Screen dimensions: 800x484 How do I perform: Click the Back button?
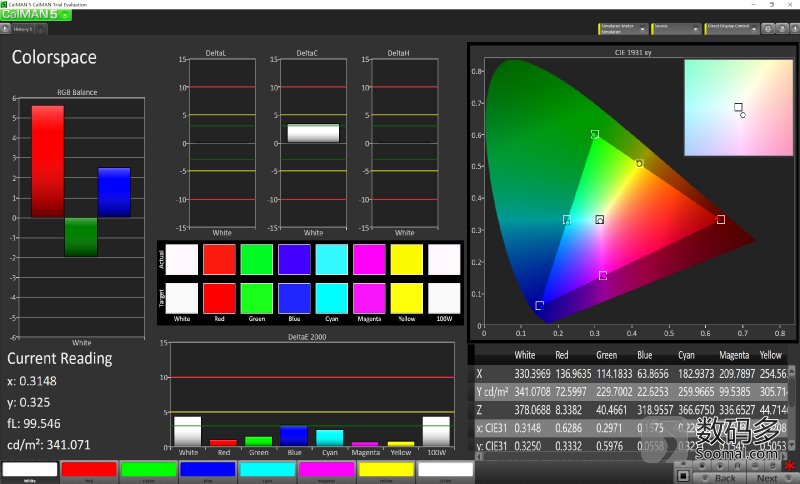(724, 478)
